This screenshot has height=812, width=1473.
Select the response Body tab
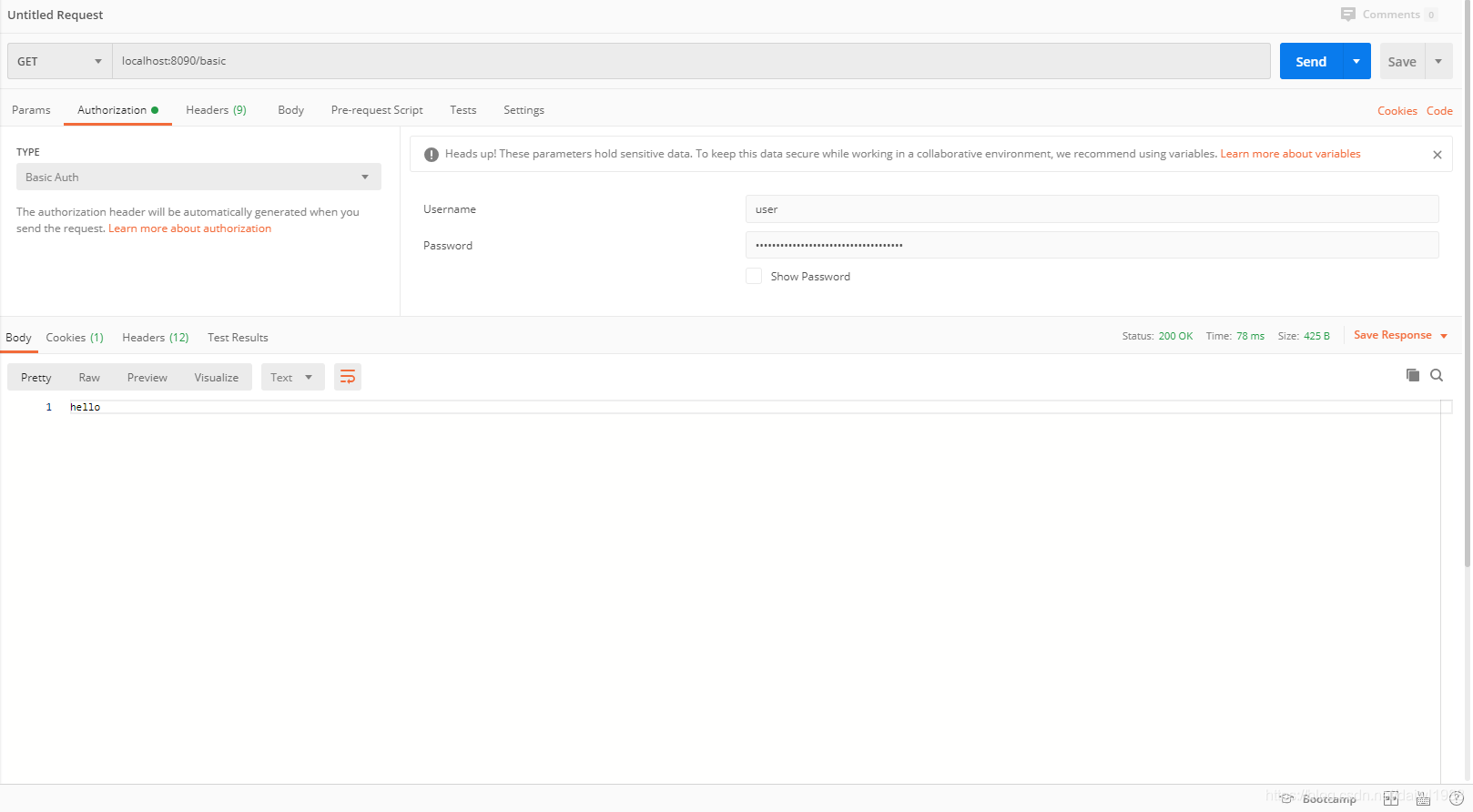point(18,338)
